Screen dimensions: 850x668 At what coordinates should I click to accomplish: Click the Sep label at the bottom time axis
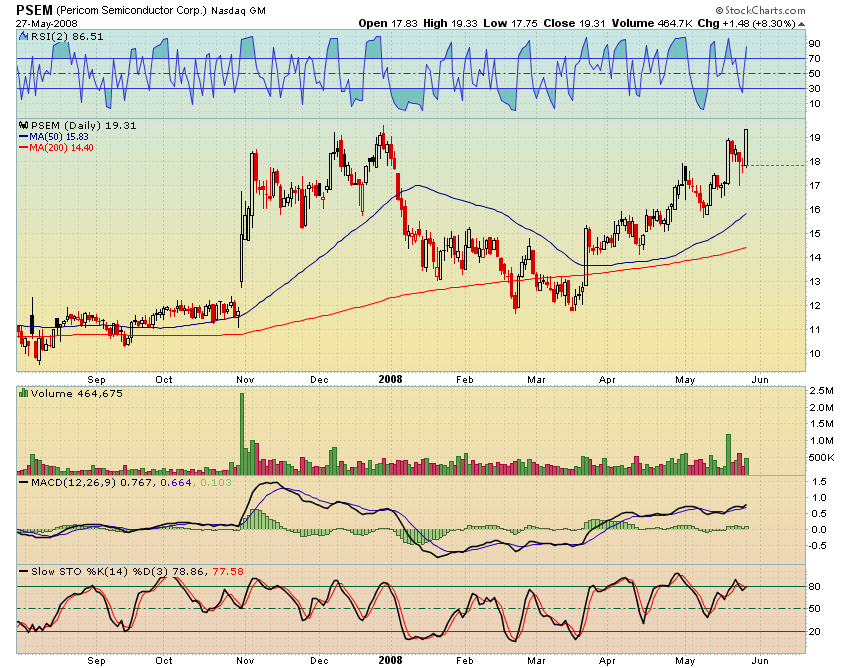(96, 660)
